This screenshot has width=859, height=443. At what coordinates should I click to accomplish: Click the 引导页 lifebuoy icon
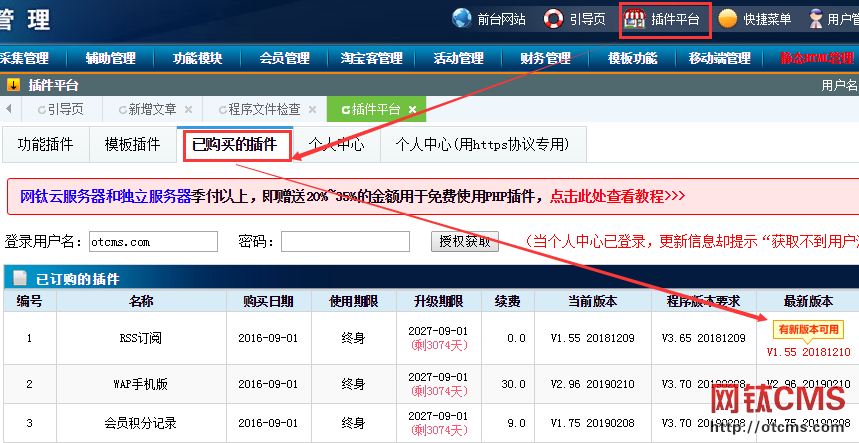553,19
